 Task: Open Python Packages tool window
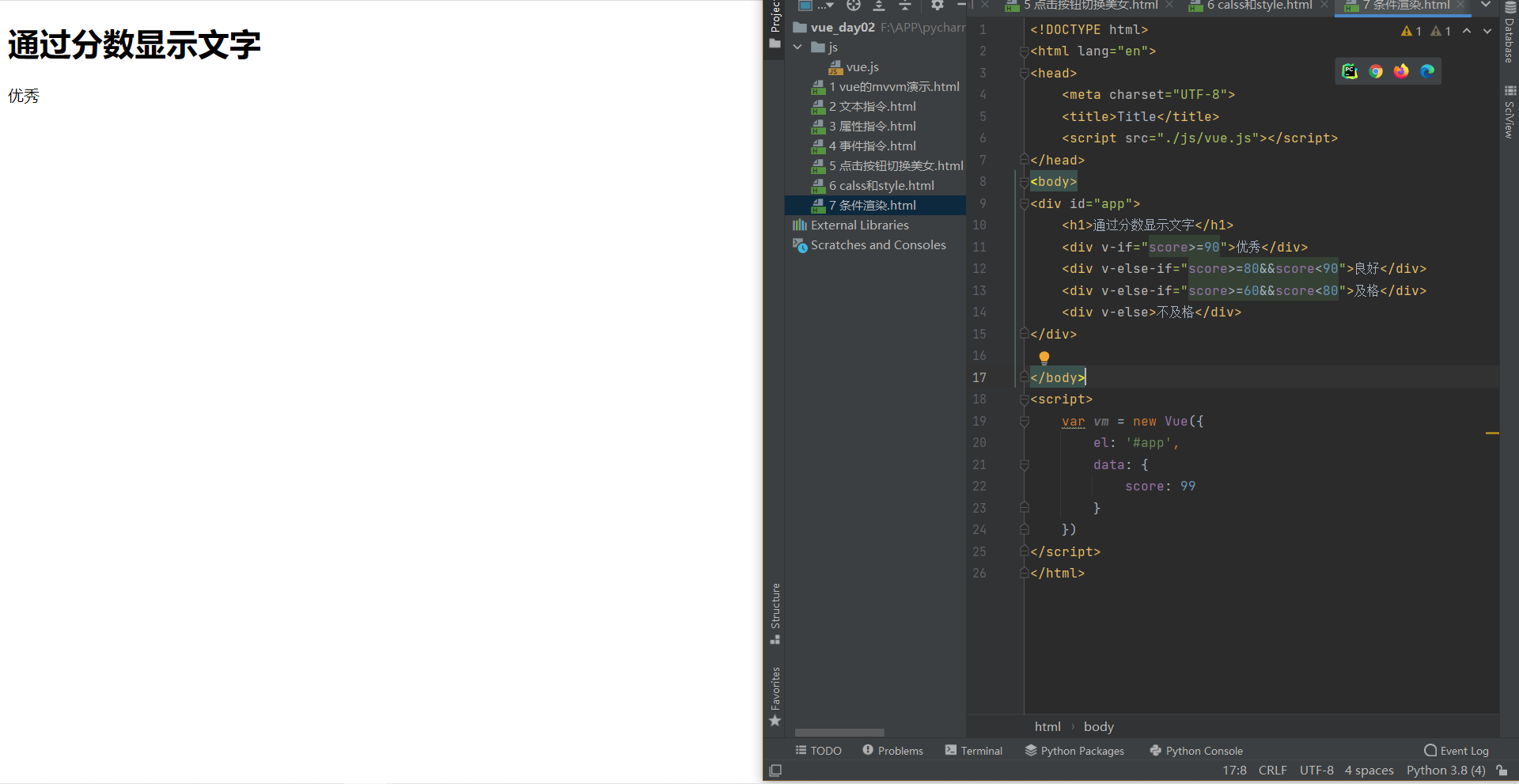(x=1074, y=751)
